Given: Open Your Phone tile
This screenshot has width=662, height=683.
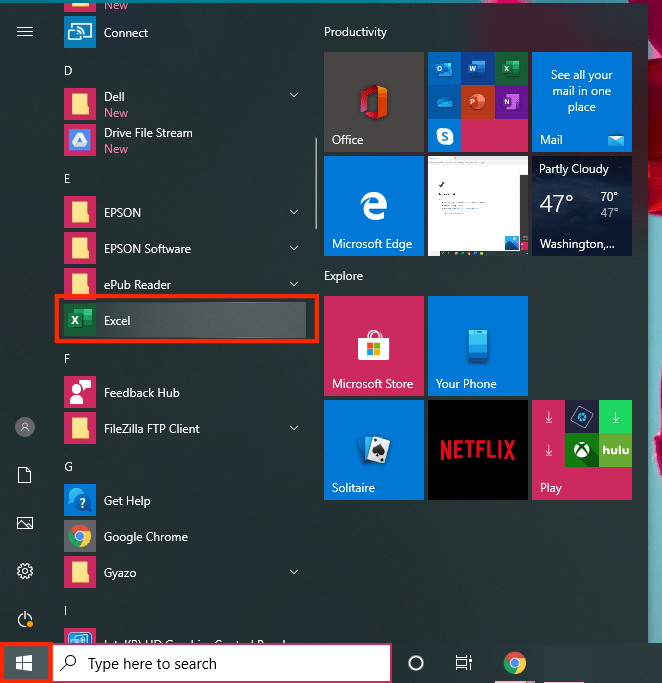Looking at the screenshot, I should point(478,346).
